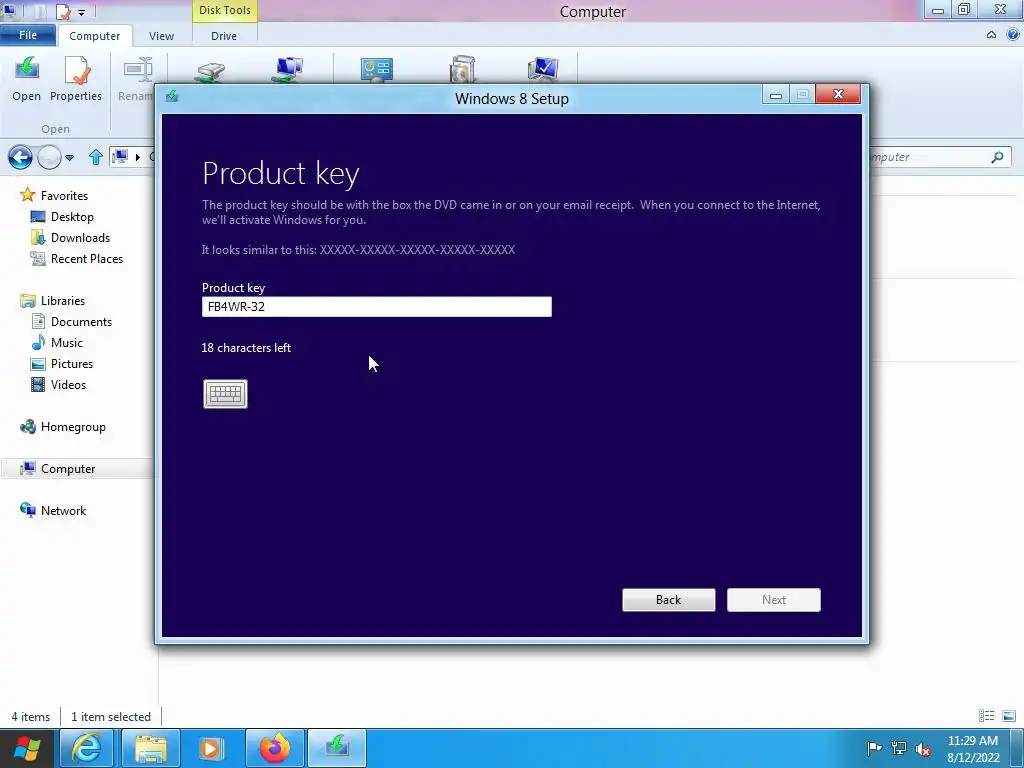This screenshot has width=1024, height=768.
Task: Open the on-screen keyboard icon in Setup
Action: tap(225, 394)
